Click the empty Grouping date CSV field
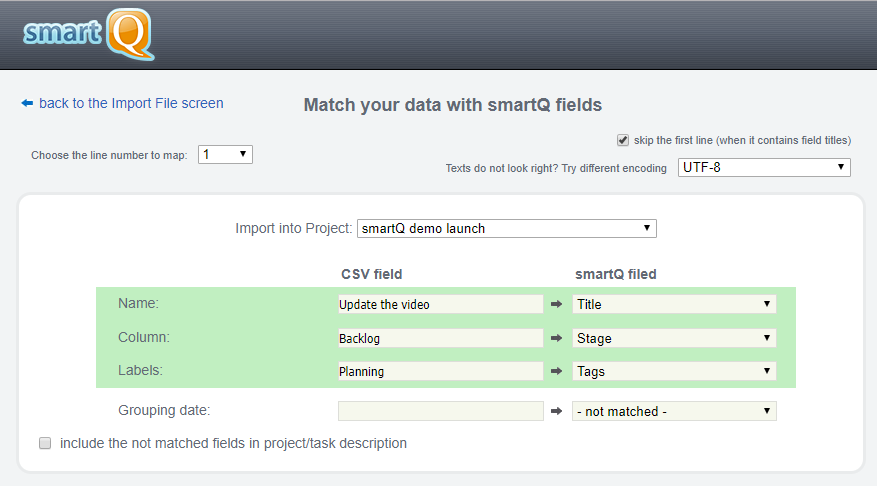The image size is (877, 486). (x=440, y=411)
